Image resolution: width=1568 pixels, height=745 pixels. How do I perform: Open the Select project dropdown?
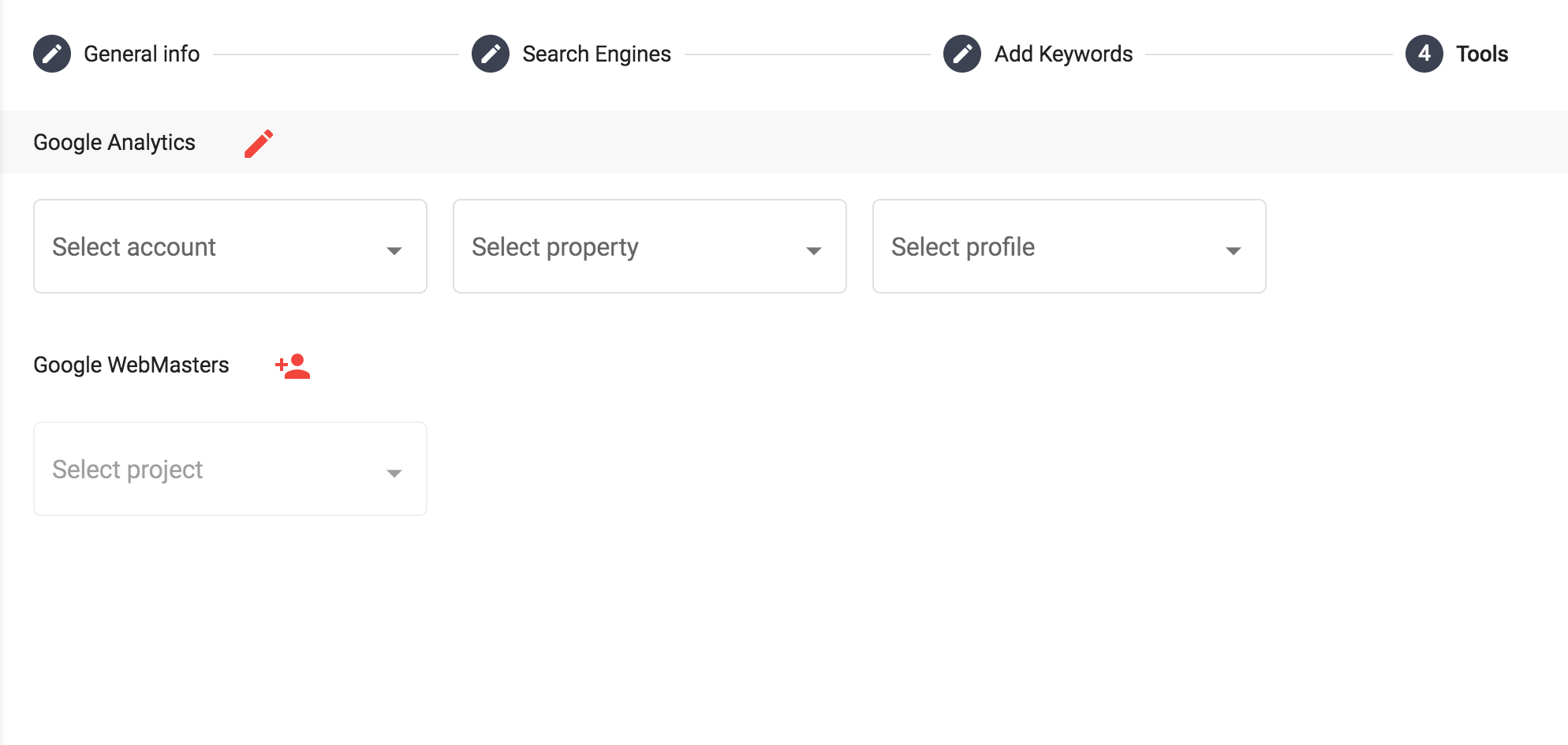pyautogui.click(x=230, y=469)
